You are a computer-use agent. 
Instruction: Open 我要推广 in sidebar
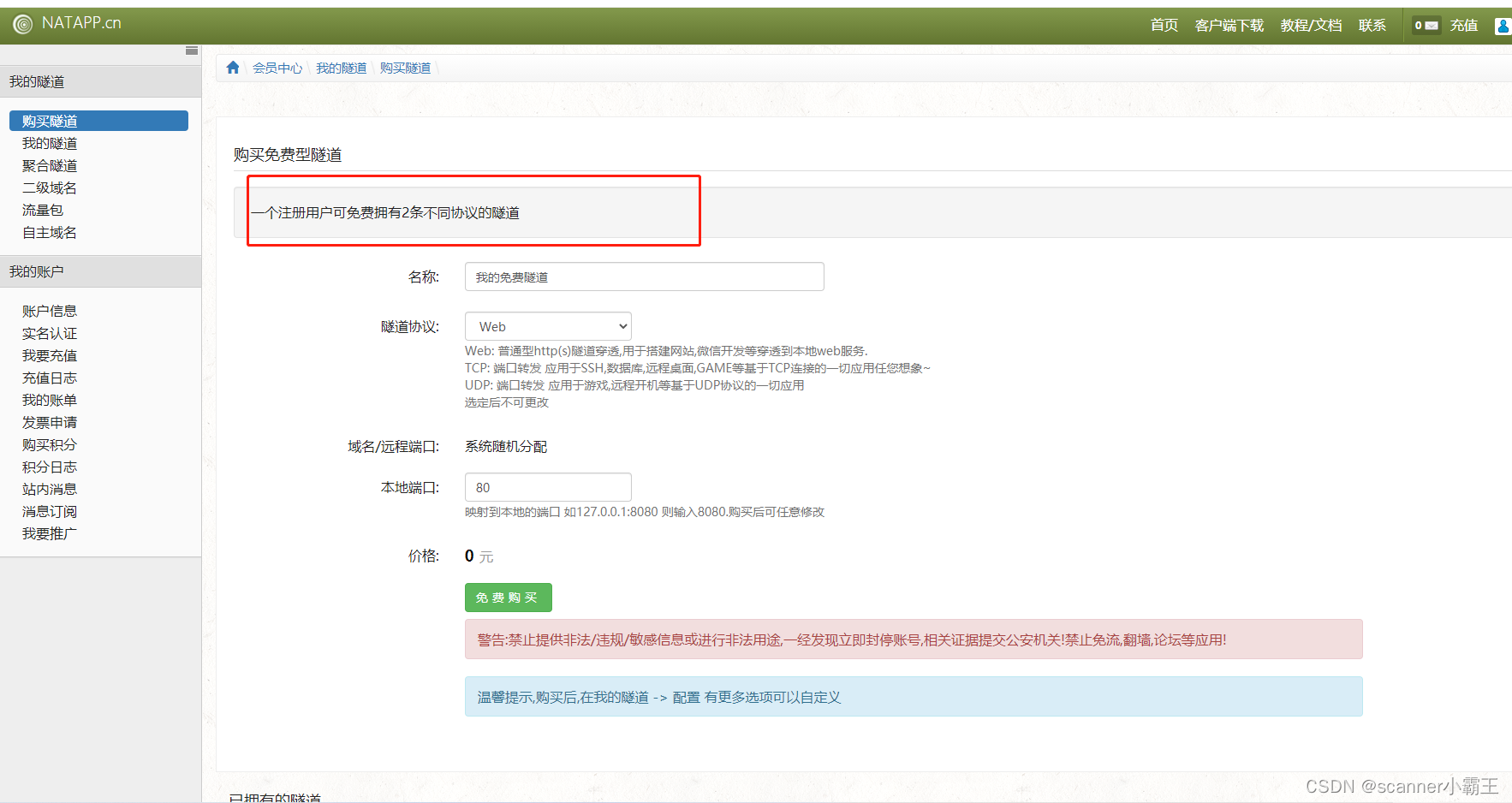click(x=50, y=533)
